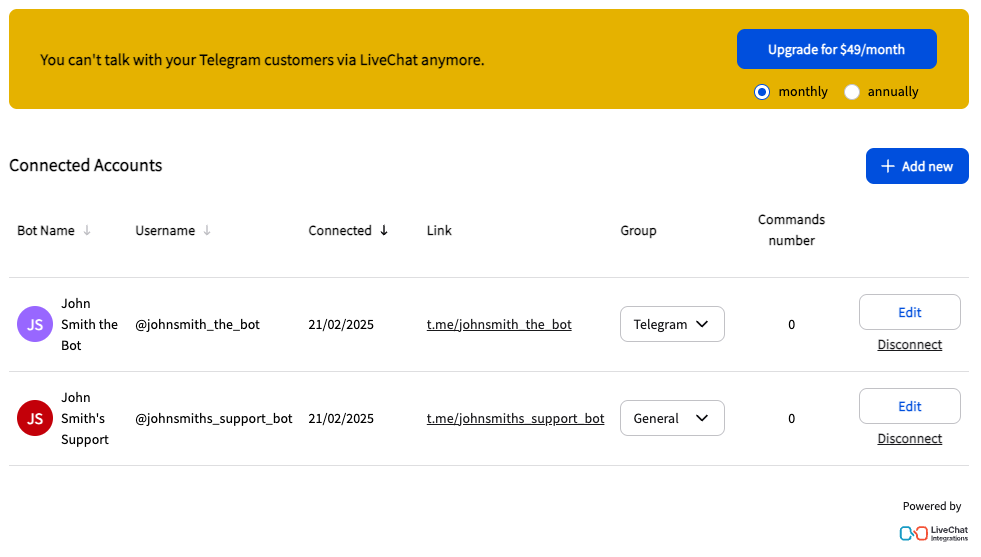Select the annually billing radio button

851,92
